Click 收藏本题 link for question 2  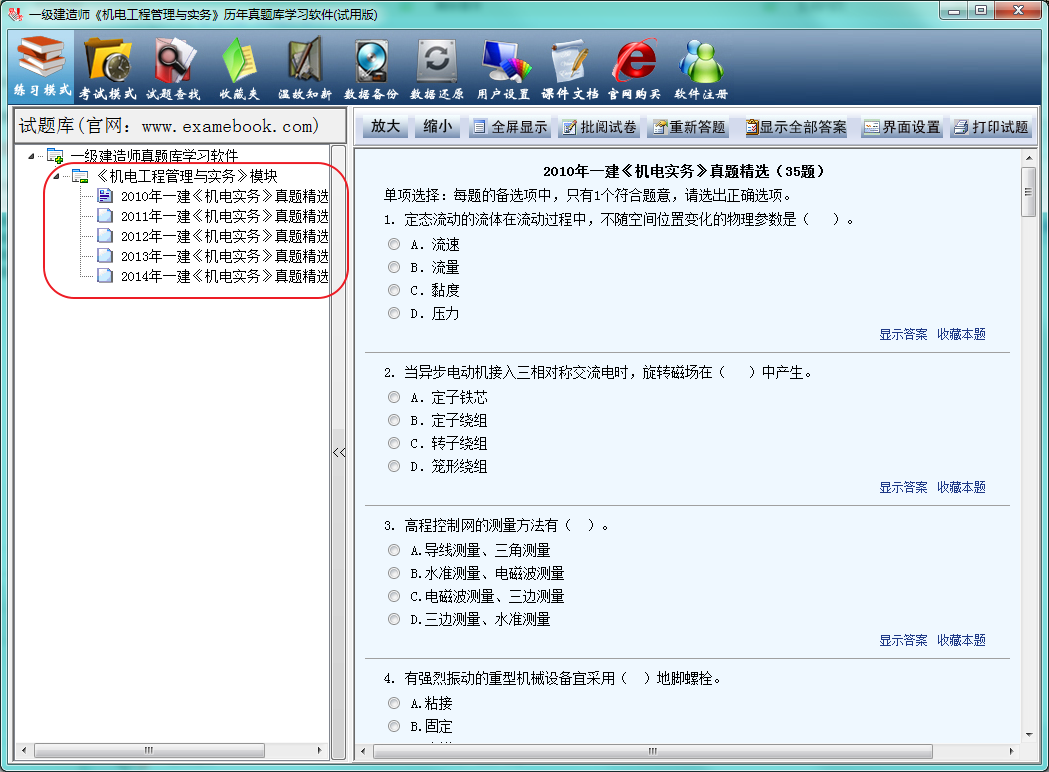[961, 487]
